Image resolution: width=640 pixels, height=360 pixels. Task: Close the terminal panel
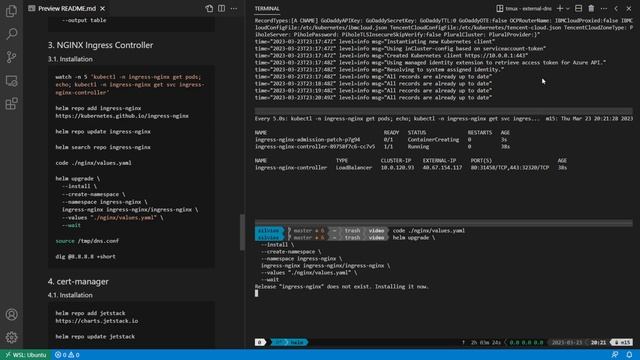coord(629,8)
